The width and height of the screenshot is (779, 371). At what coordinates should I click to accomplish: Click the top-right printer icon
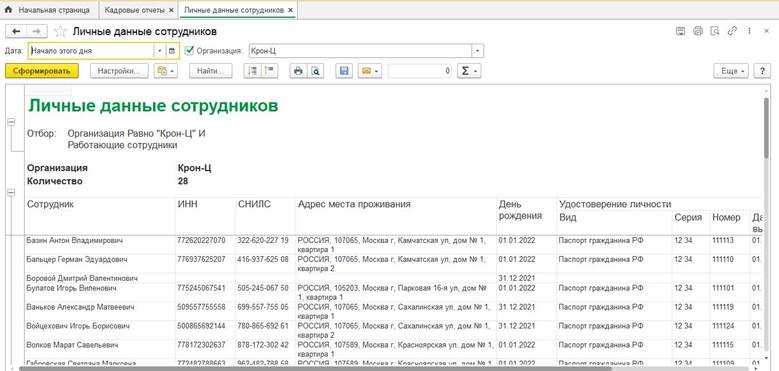(698, 31)
